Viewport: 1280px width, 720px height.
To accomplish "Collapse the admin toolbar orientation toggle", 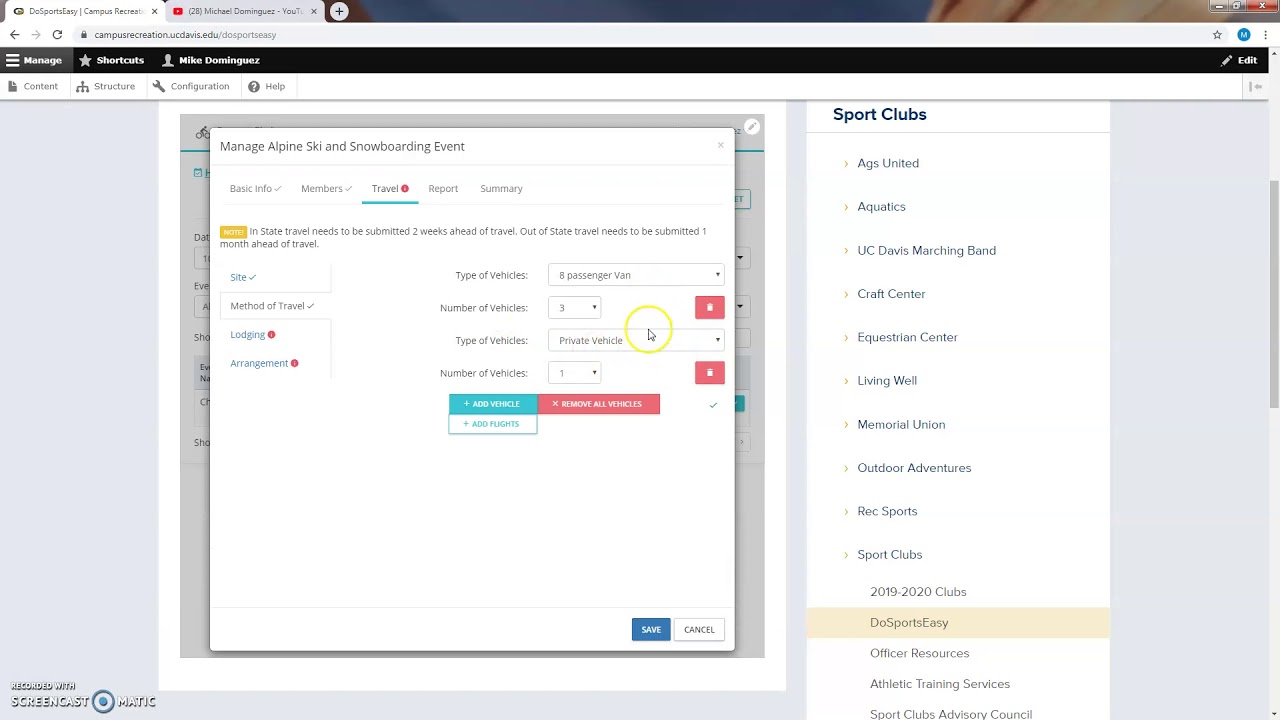I will [x=1256, y=86].
